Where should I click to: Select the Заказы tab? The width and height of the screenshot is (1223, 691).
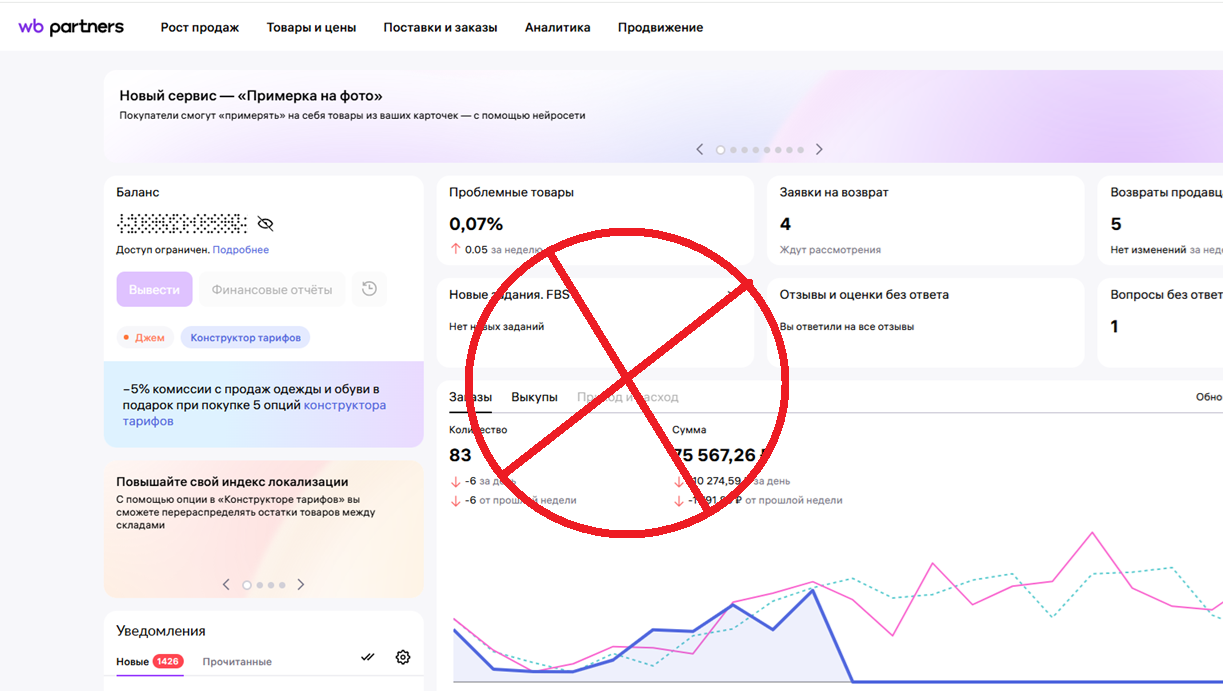pos(469,396)
